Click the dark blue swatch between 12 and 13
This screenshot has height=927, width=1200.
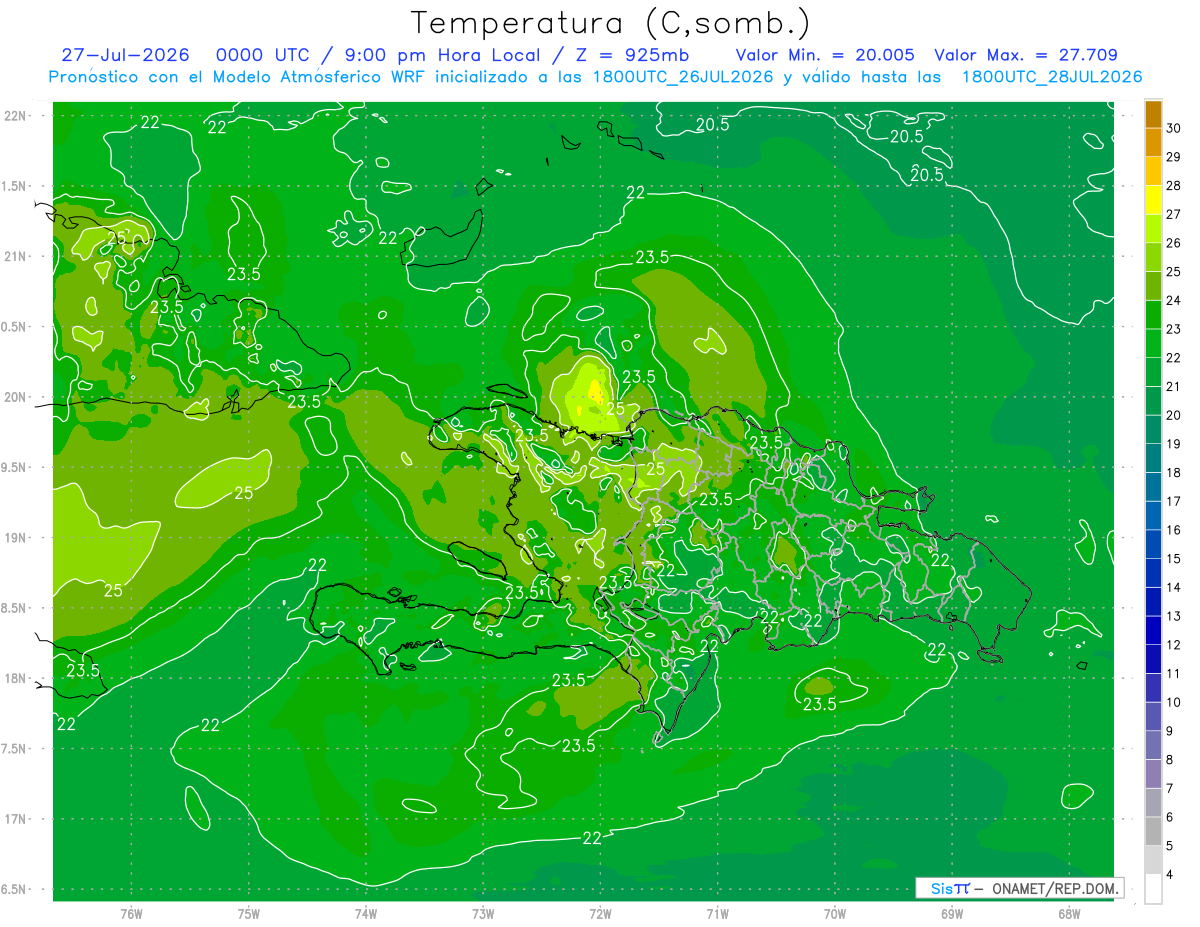pos(1153,630)
